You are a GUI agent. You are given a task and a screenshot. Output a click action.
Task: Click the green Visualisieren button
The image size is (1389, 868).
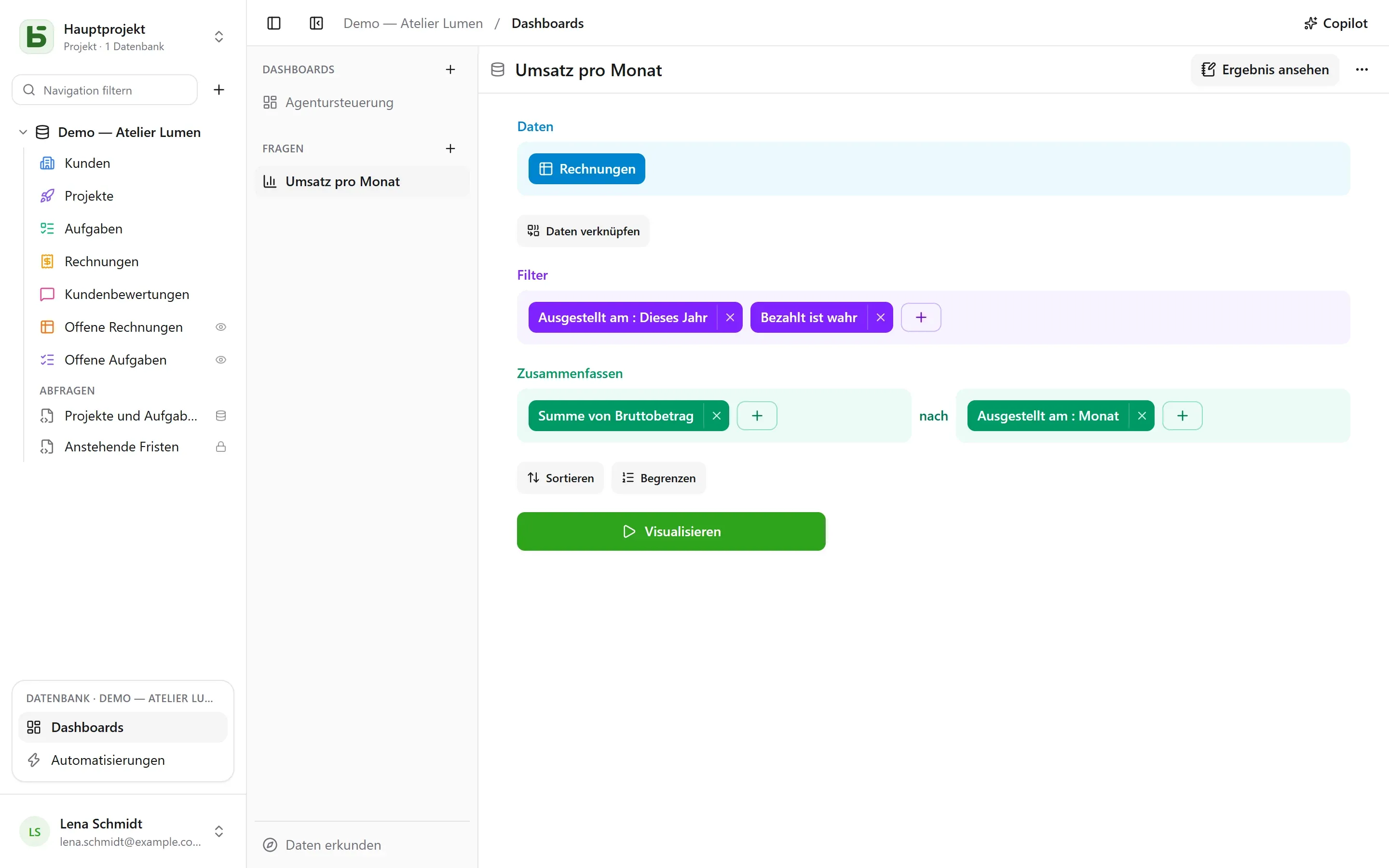671,531
